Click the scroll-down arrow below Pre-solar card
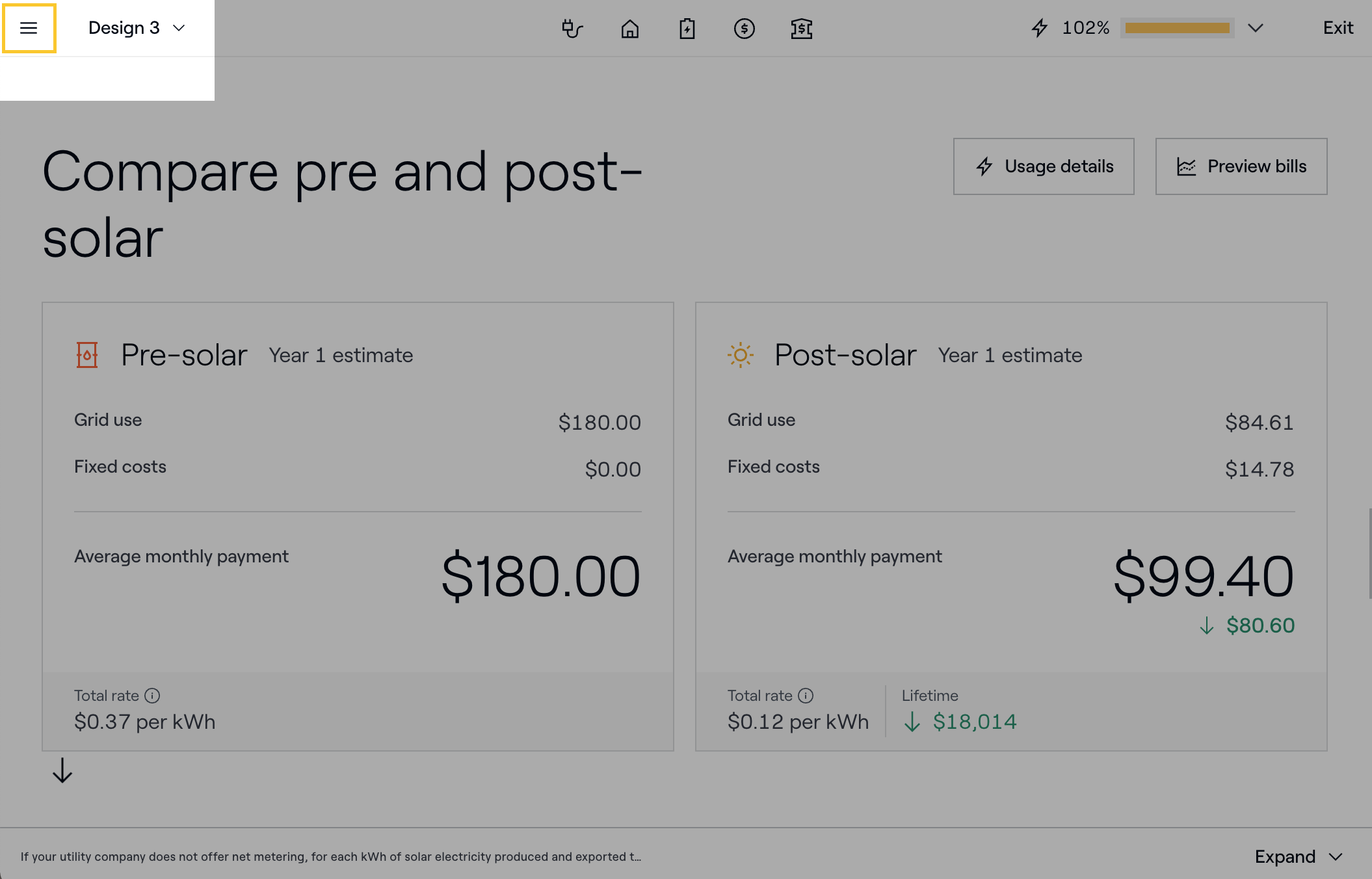The width and height of the screenshot is (1372, 879). 62,770
